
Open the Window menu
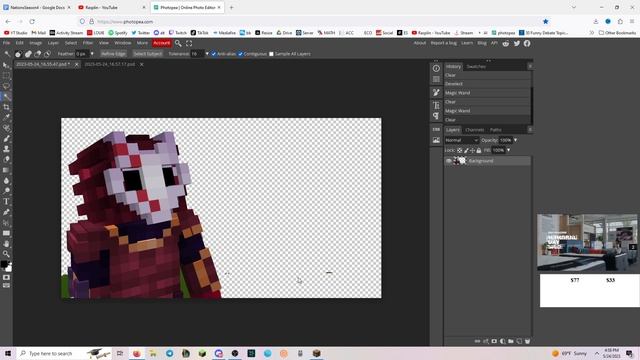point(122,43)
